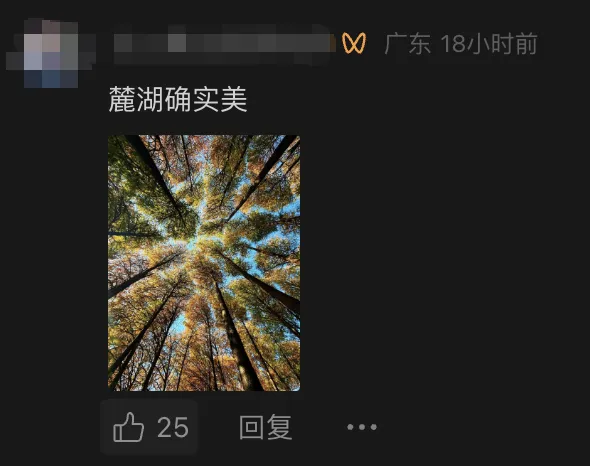590x466 pixels.
Task: Open the three-dot more options menu
Action: pos(362,427)
